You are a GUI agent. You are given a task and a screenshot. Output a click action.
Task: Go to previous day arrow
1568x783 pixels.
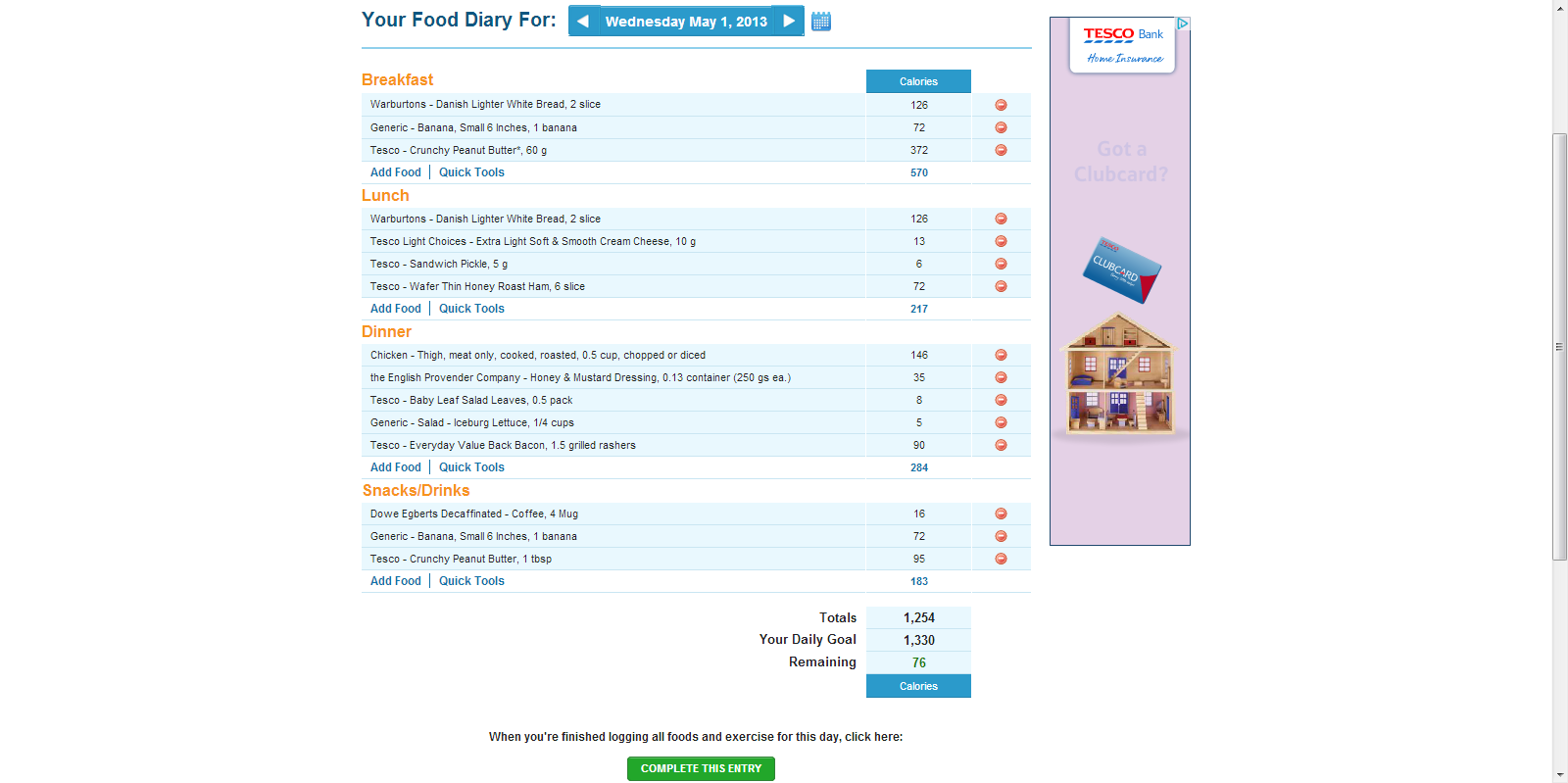(x=583, y=21)
